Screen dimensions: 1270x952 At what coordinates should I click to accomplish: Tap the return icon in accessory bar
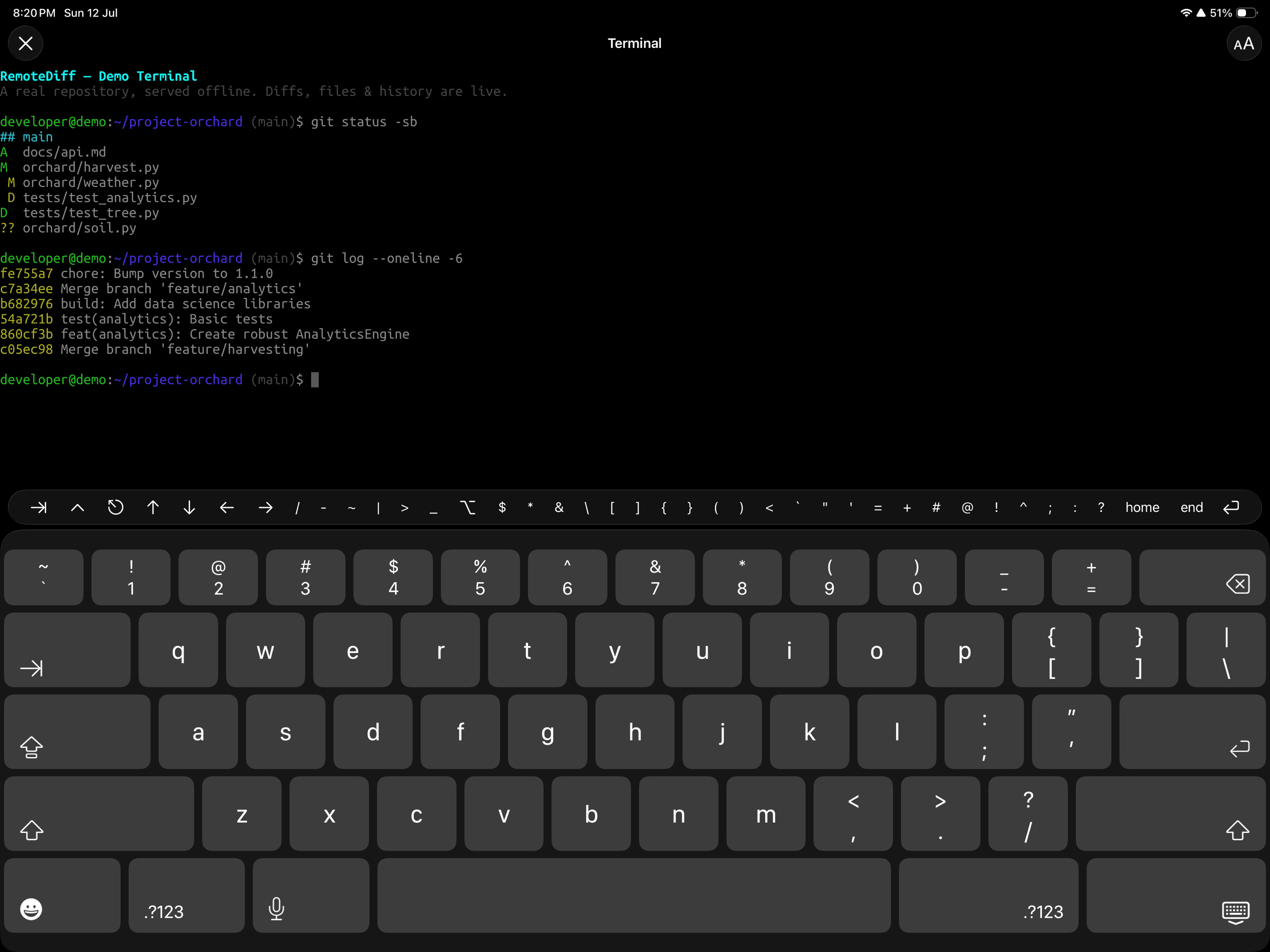tap(1230, 507)
